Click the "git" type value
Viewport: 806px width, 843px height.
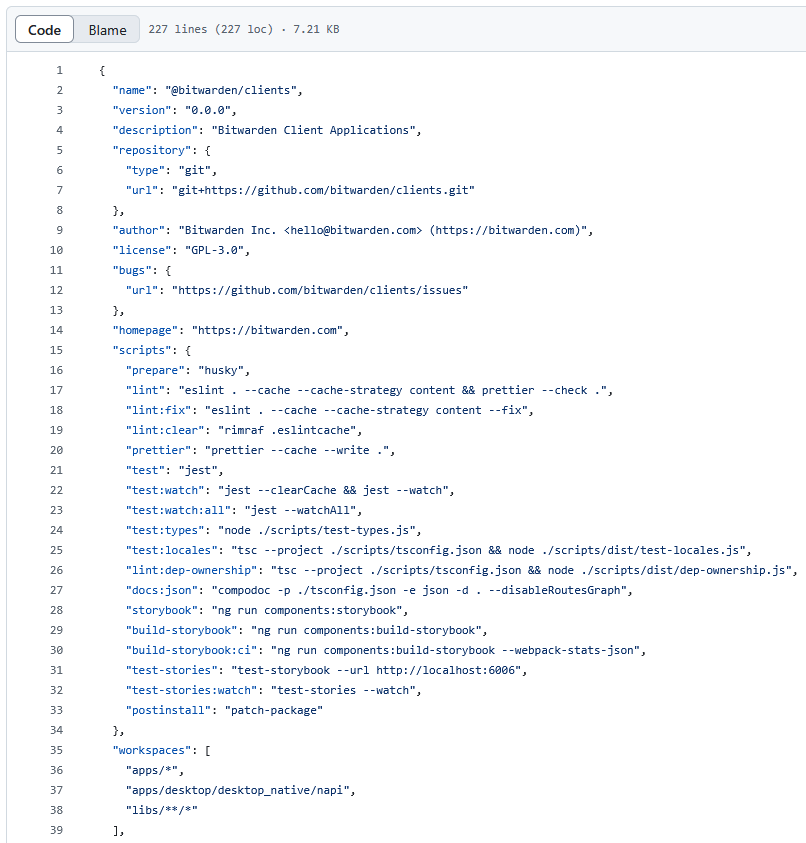195,170
